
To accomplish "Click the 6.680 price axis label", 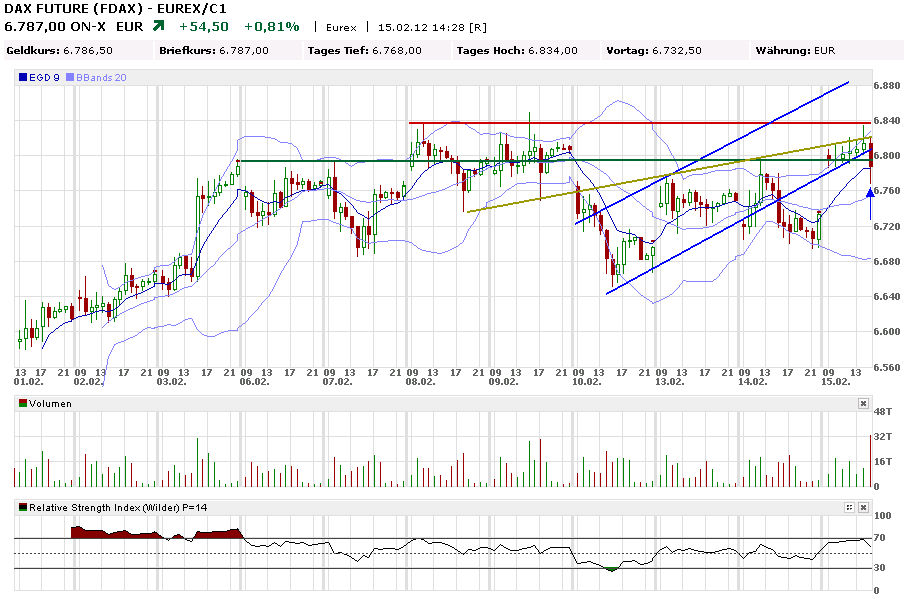I will pyautogui.click(x=887, y=261).
